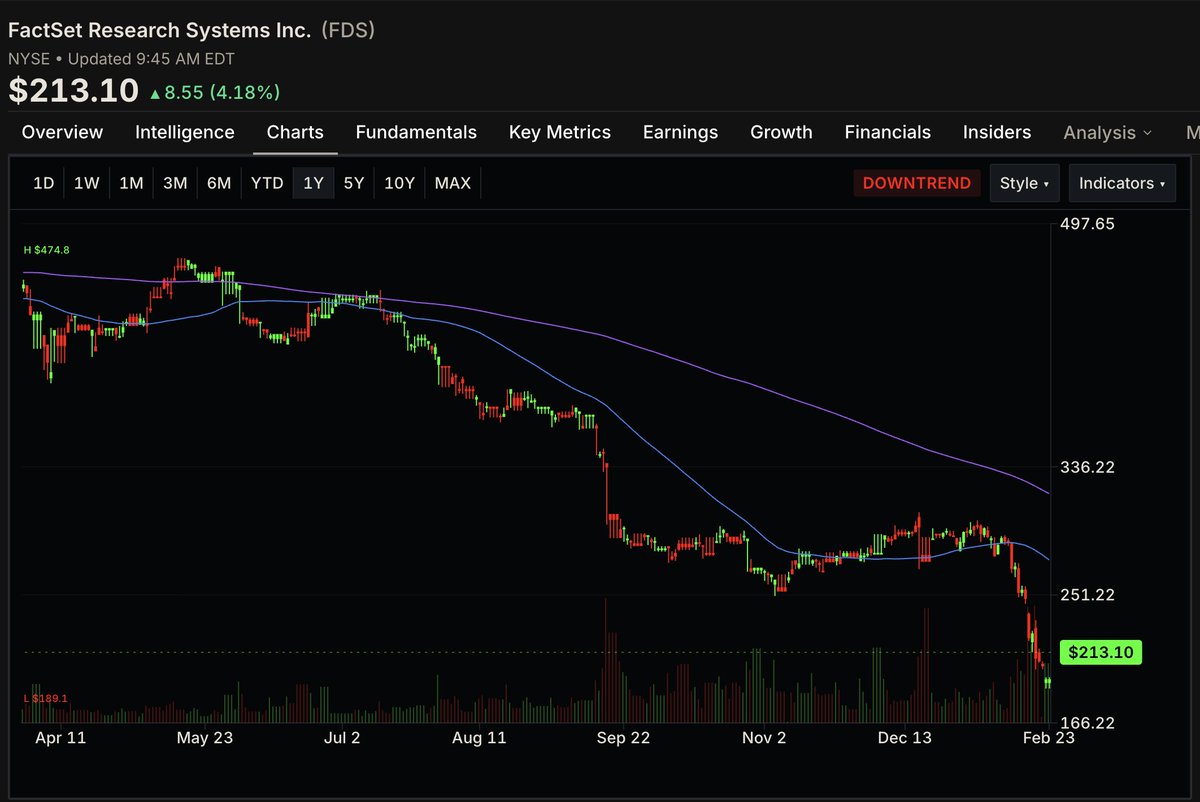Show the MAX chart range
Image resolution: width=1200 pixels, height=802 pixels.
(x=453, y=183)
